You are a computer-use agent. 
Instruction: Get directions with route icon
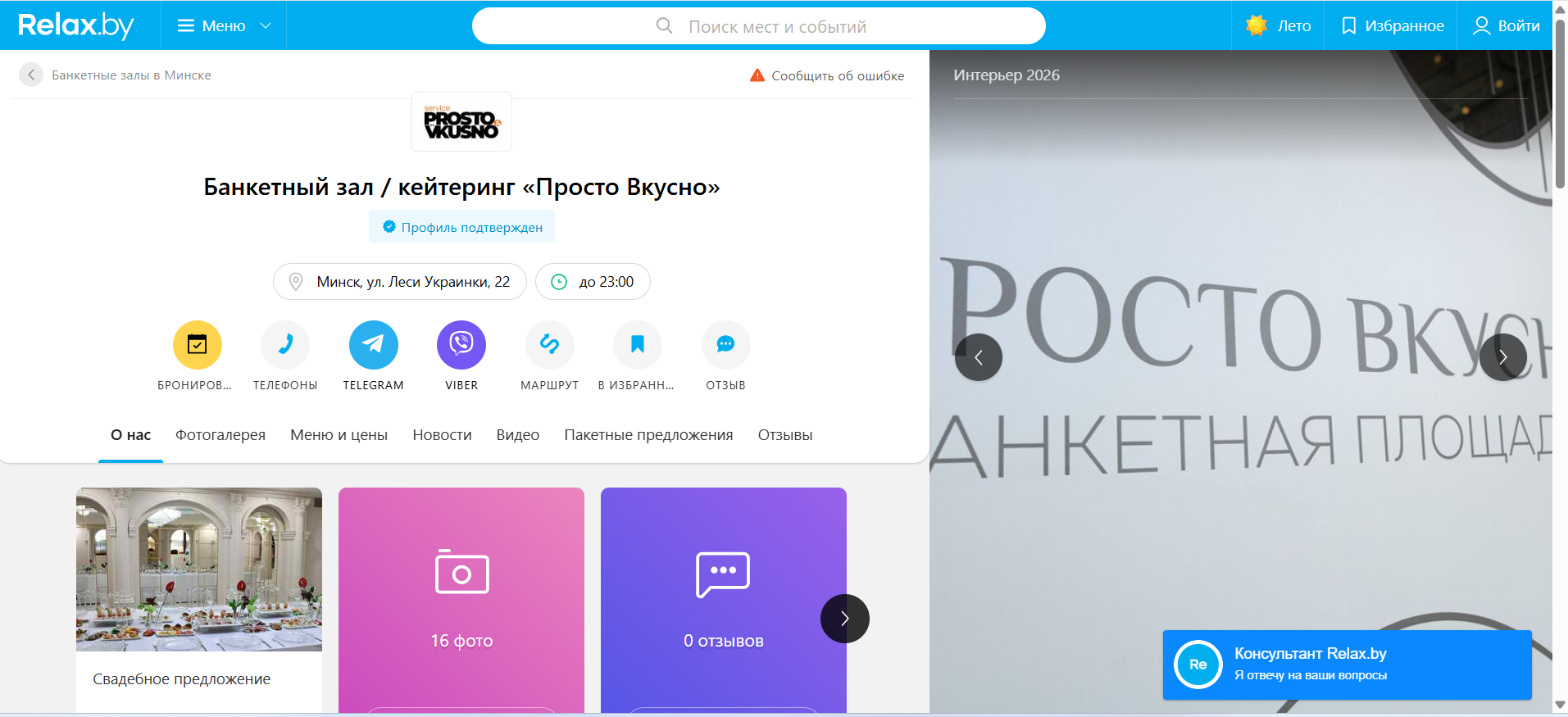click(x=550, y=345)
